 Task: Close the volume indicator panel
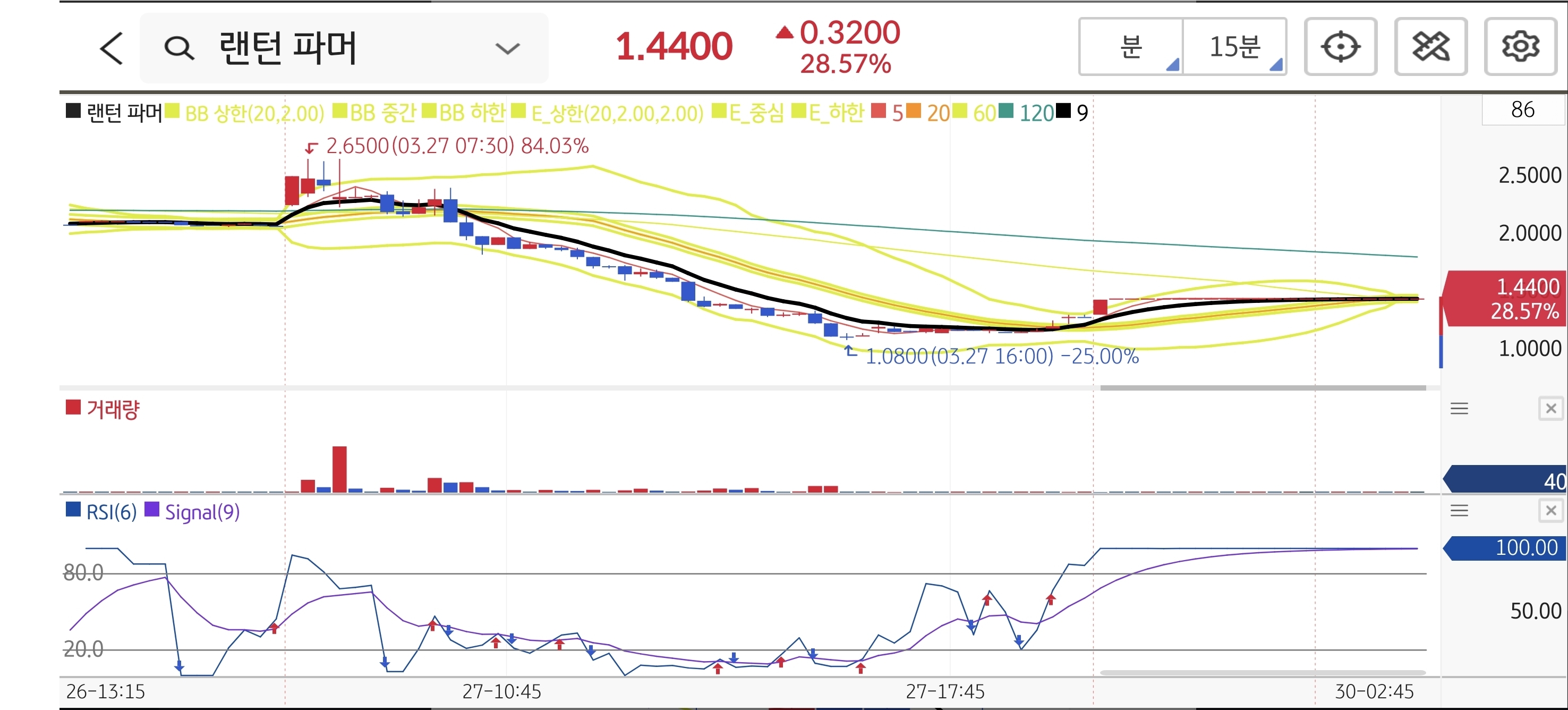[x=1550, y=409]
